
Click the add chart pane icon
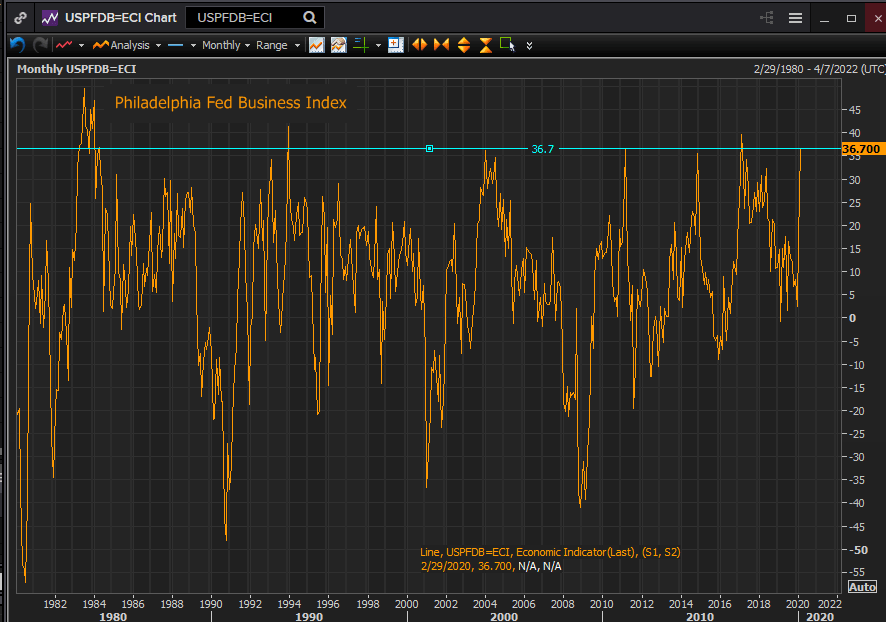[396, 45]
